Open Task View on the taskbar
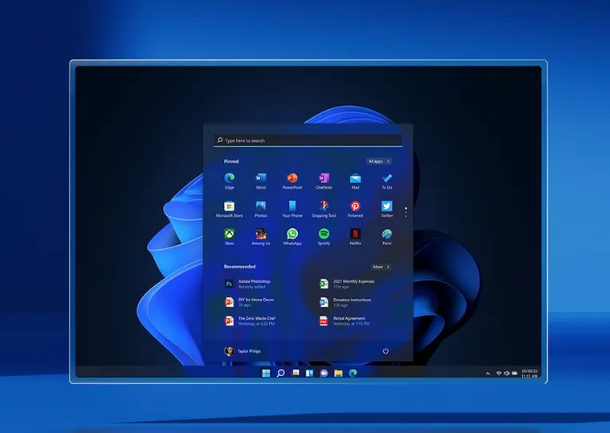 point(296,373)
